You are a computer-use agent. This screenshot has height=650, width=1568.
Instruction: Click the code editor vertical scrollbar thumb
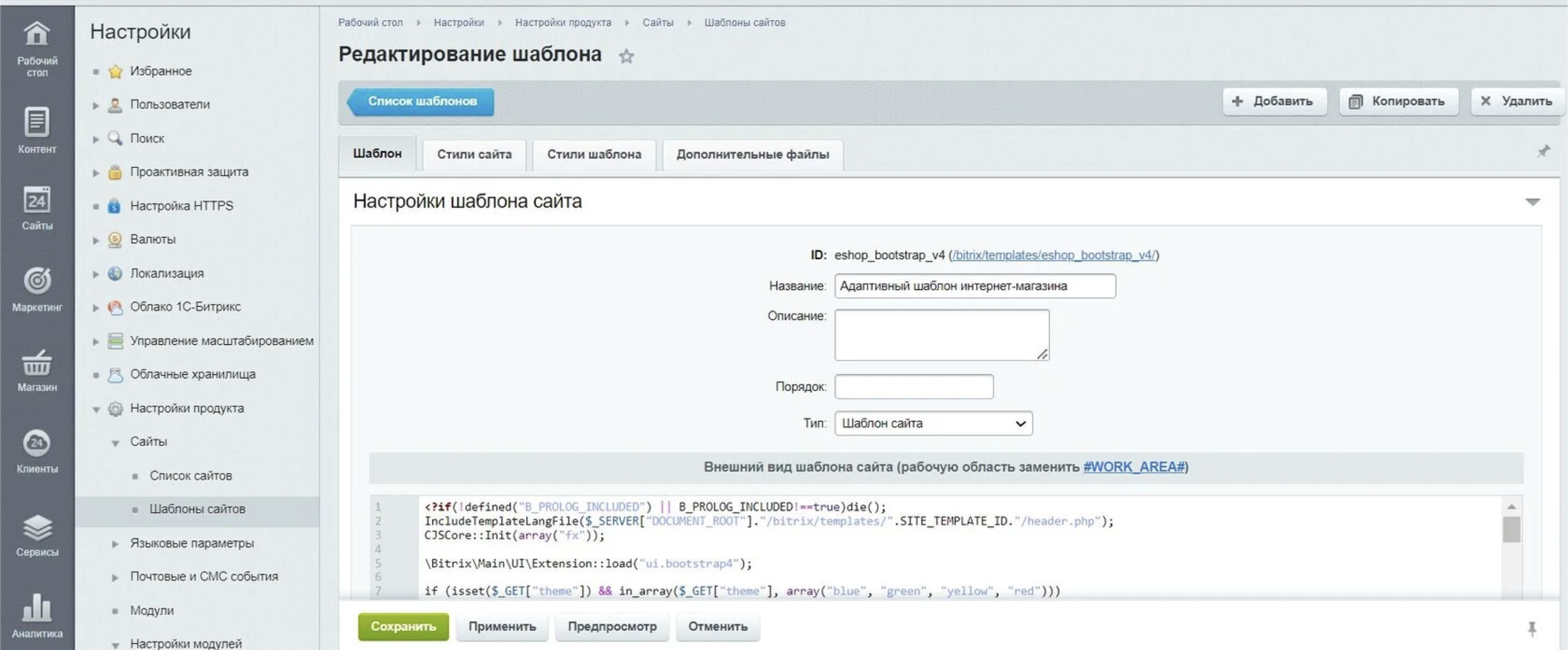point(1511,529)
